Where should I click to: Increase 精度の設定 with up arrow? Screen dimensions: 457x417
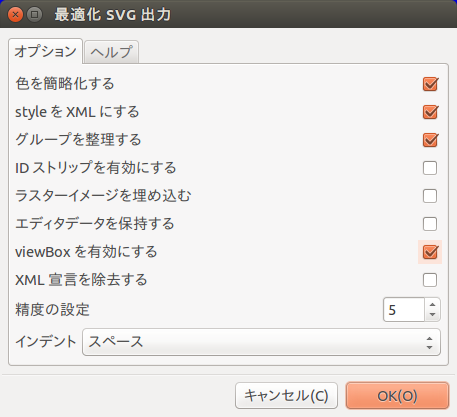[433, 305]
